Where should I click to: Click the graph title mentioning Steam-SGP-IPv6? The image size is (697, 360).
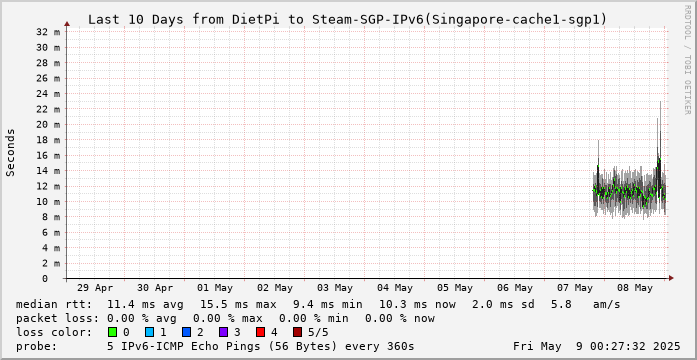coord(347,20)
